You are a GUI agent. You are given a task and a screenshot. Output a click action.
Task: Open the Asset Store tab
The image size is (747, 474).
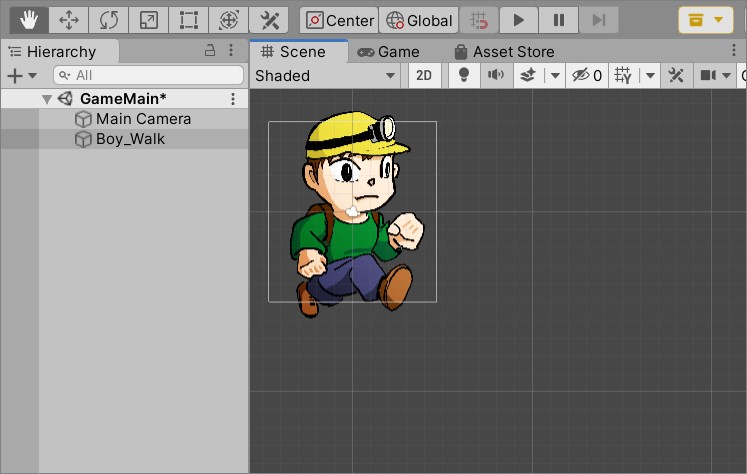click(x=504, y=52)
